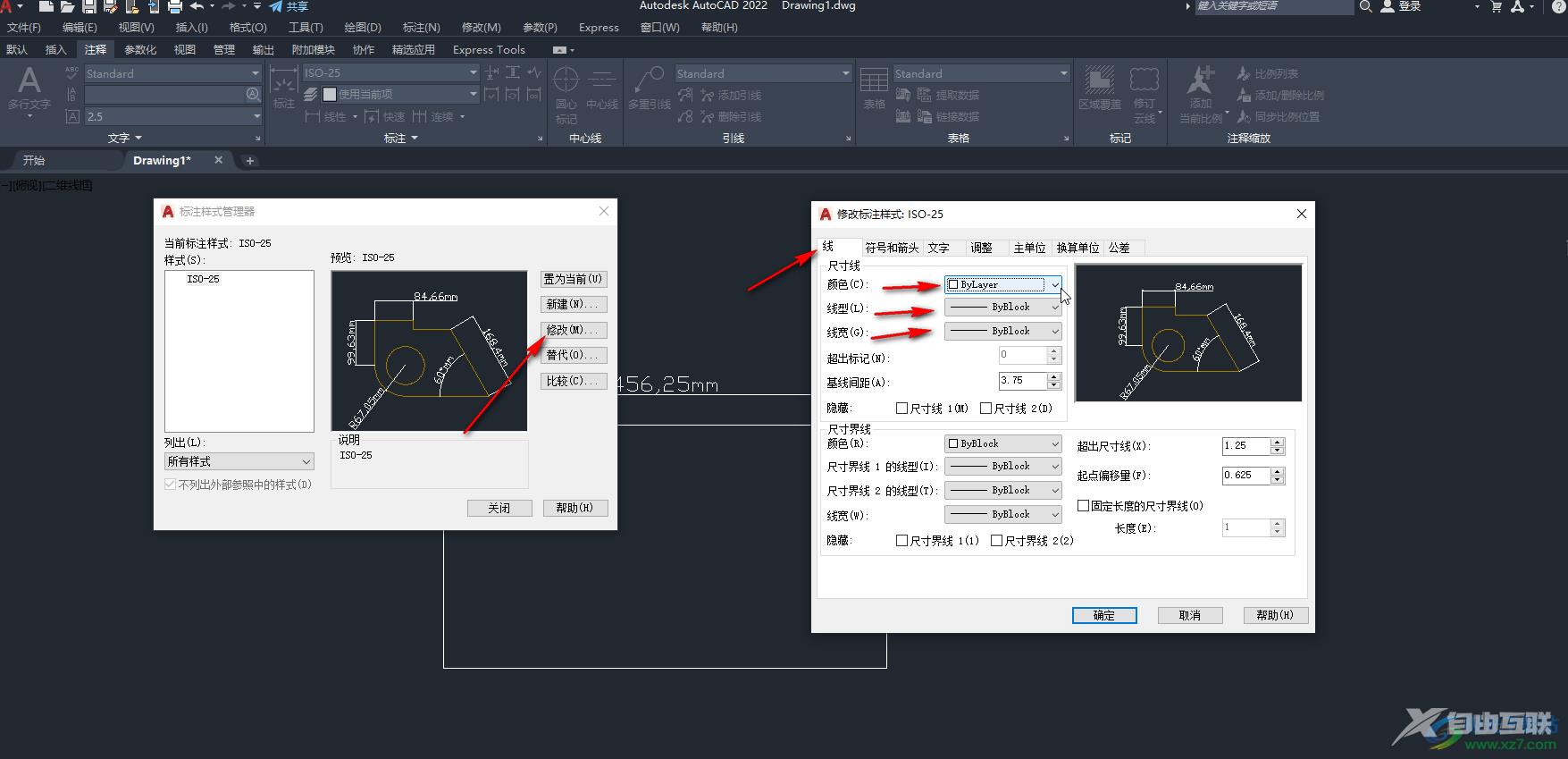Click the Autodesk App Store cart icon
This screenshot has width=1568, height=759.
pos(1497,6)
